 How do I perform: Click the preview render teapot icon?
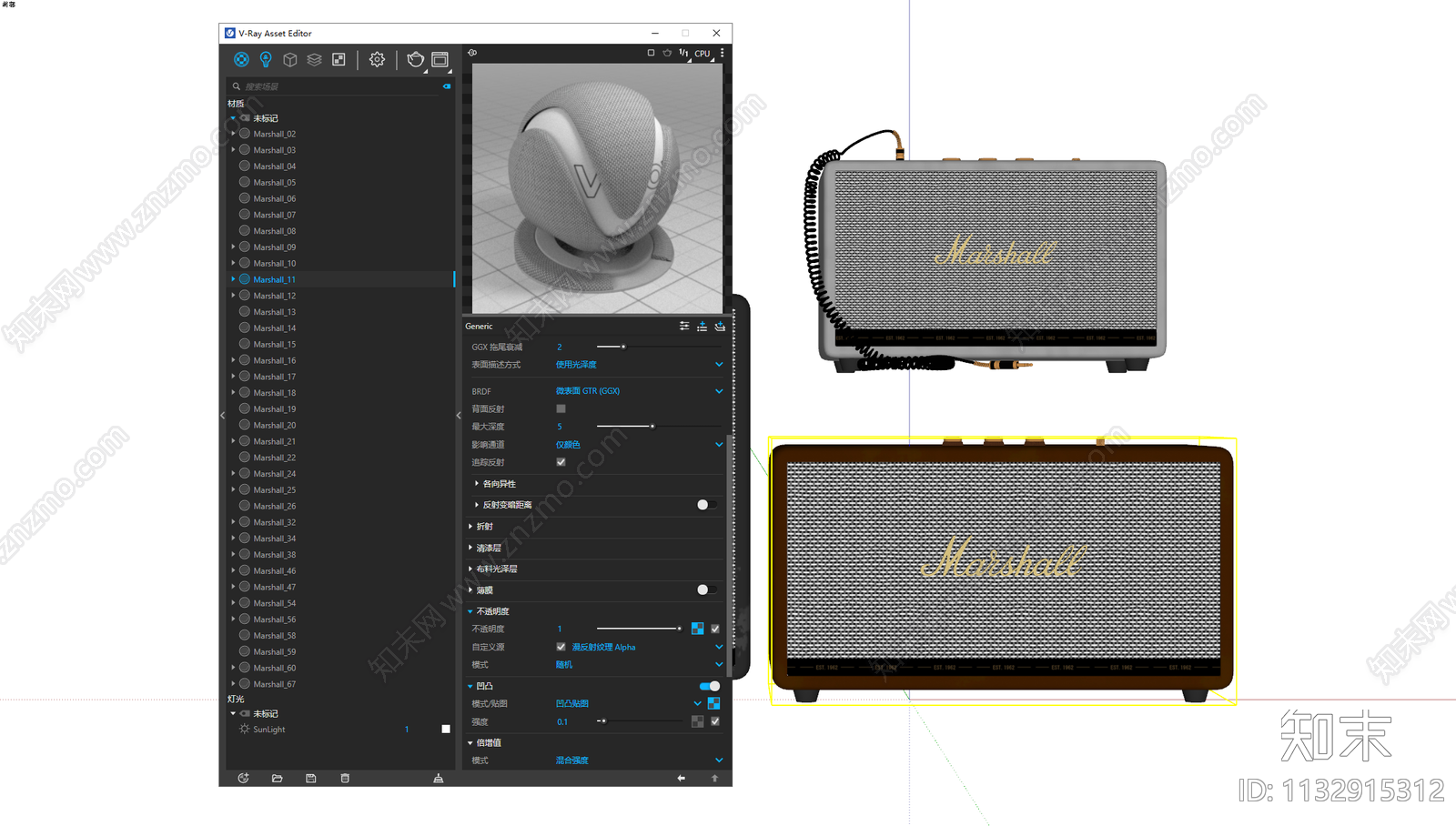coord(667,53)
